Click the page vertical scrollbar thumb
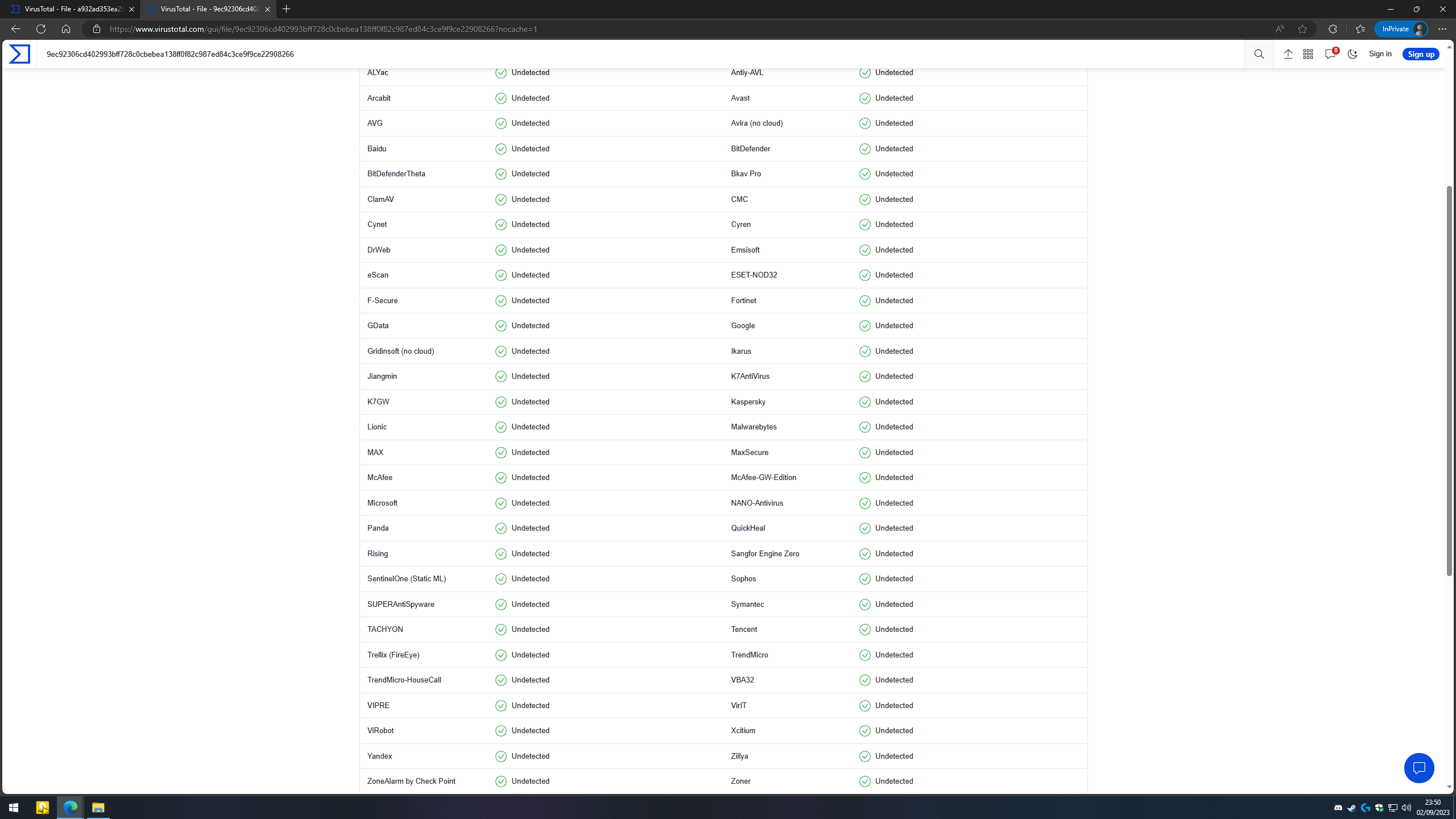Viewport: 1456px width, 819px height. coord(1449,380)
